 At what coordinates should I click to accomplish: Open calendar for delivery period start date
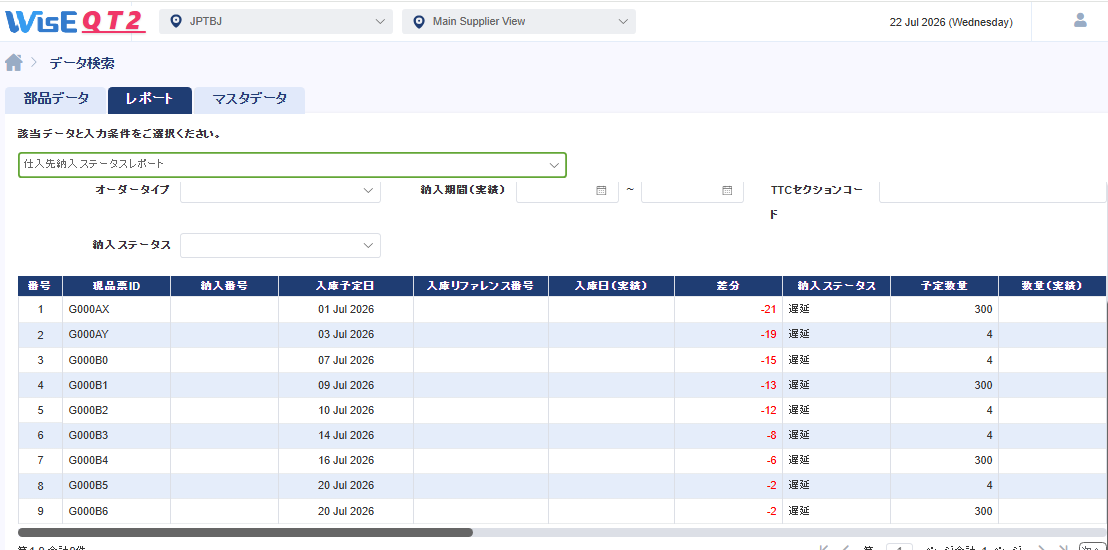tap(601, 190)
